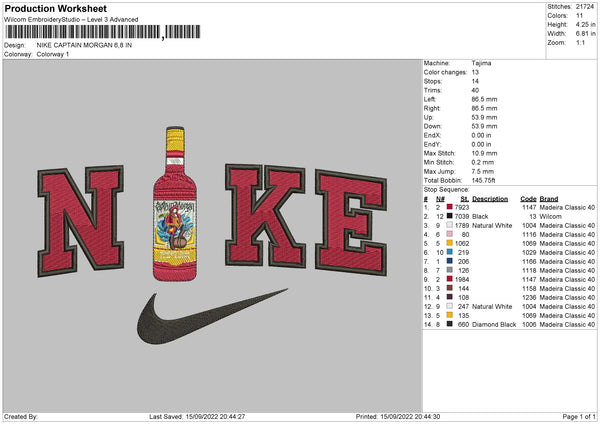Viewport: 600px width, 424px height.
Task: Select the grey swatch in stop row 8
Action: [x=450, y=270]
